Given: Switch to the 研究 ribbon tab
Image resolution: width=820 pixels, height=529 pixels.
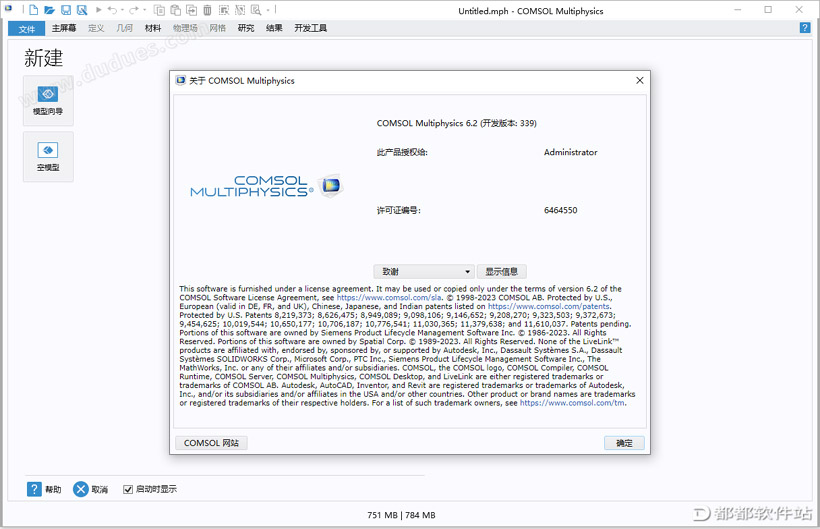Looking at the screenshot, I should tap(246, 28).
